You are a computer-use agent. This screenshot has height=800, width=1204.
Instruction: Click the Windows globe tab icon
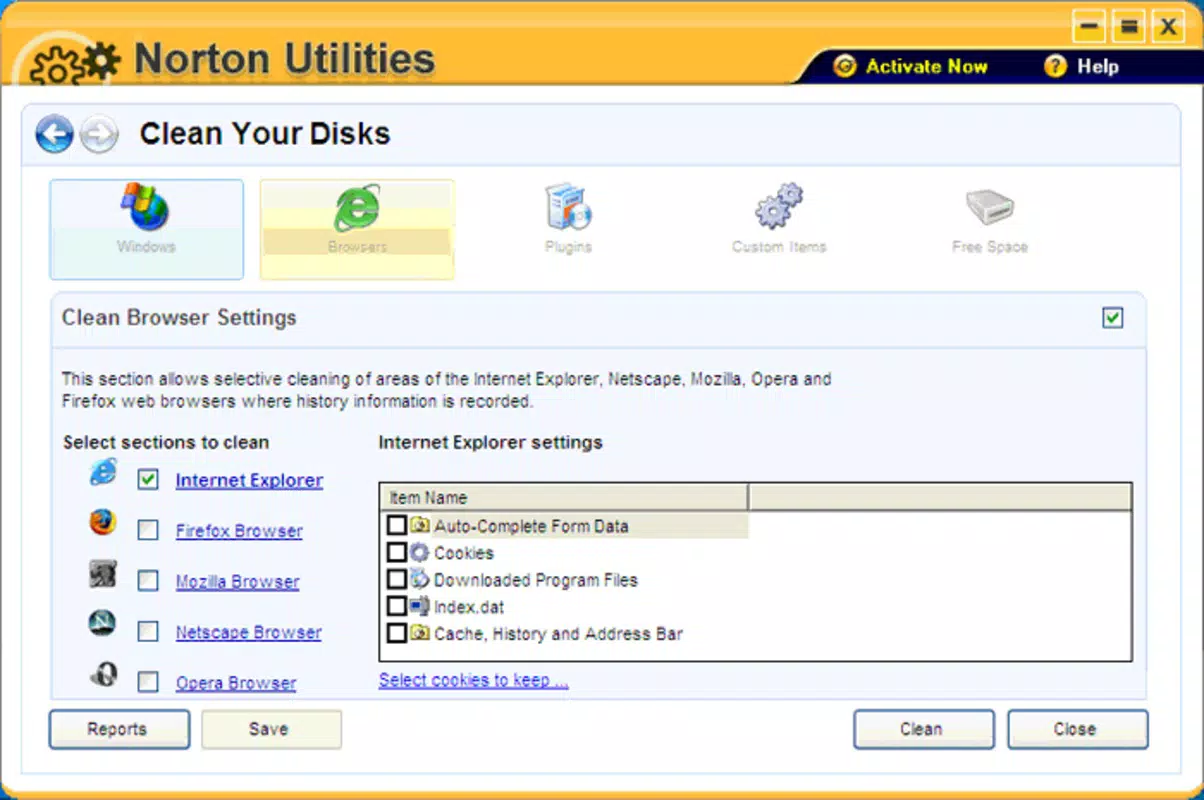[146, 206]
